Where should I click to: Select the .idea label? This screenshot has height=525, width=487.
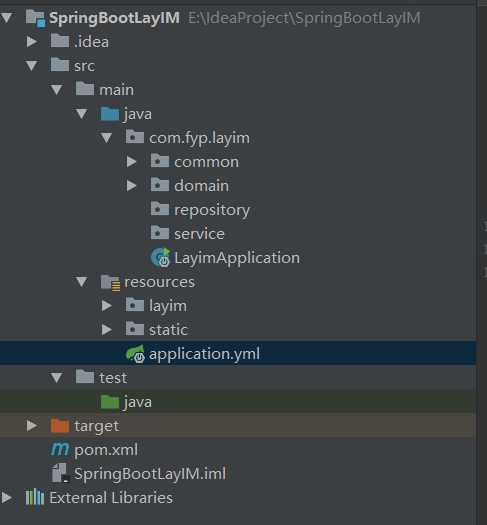pos(91,42)
